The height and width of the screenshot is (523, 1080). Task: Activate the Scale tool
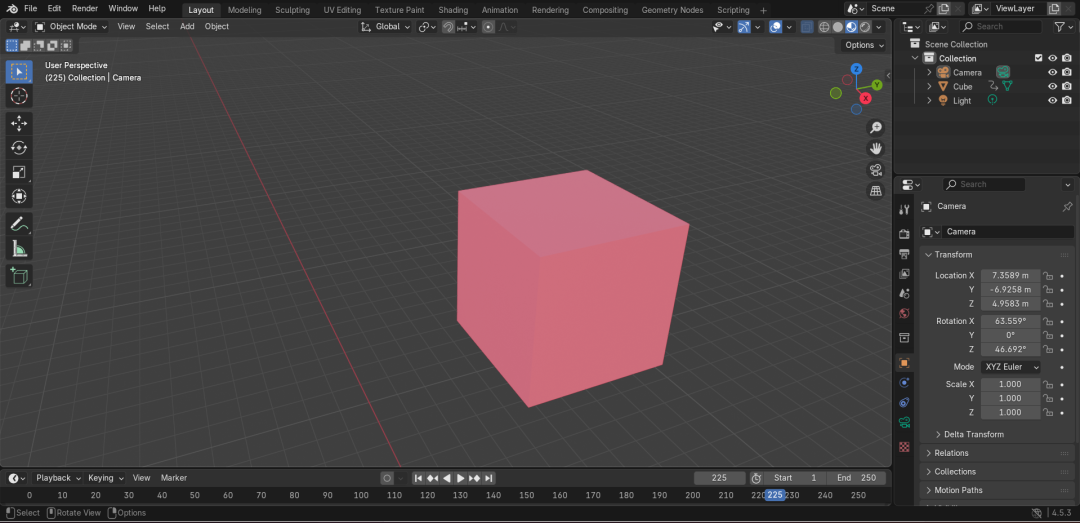click(x=19, y=172)
